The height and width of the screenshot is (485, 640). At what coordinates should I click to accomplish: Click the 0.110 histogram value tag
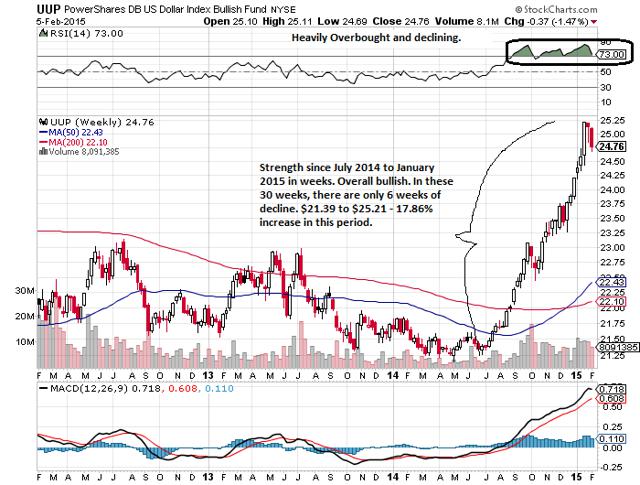[x=611, y=439]
